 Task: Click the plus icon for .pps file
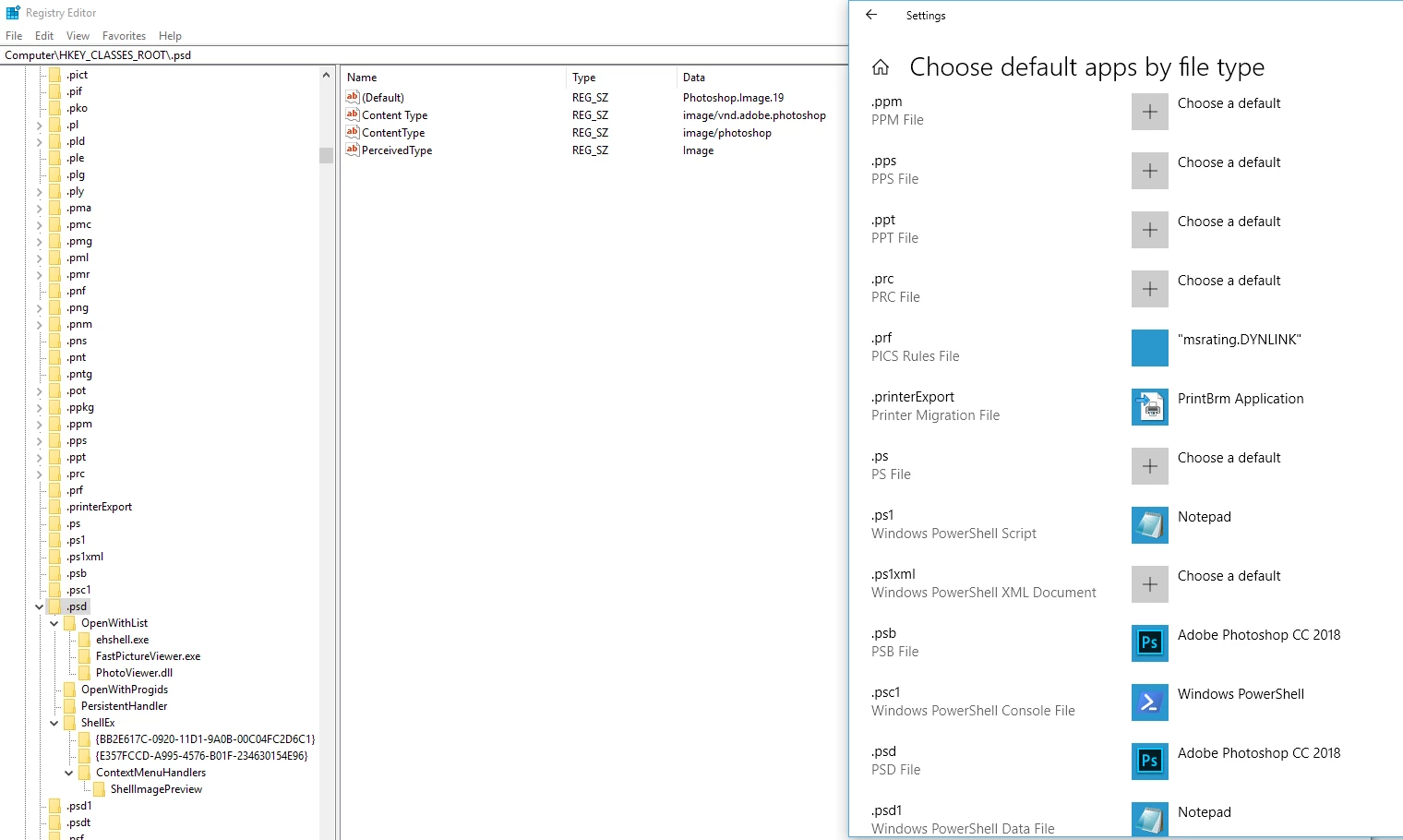[x=1150, y=171]
